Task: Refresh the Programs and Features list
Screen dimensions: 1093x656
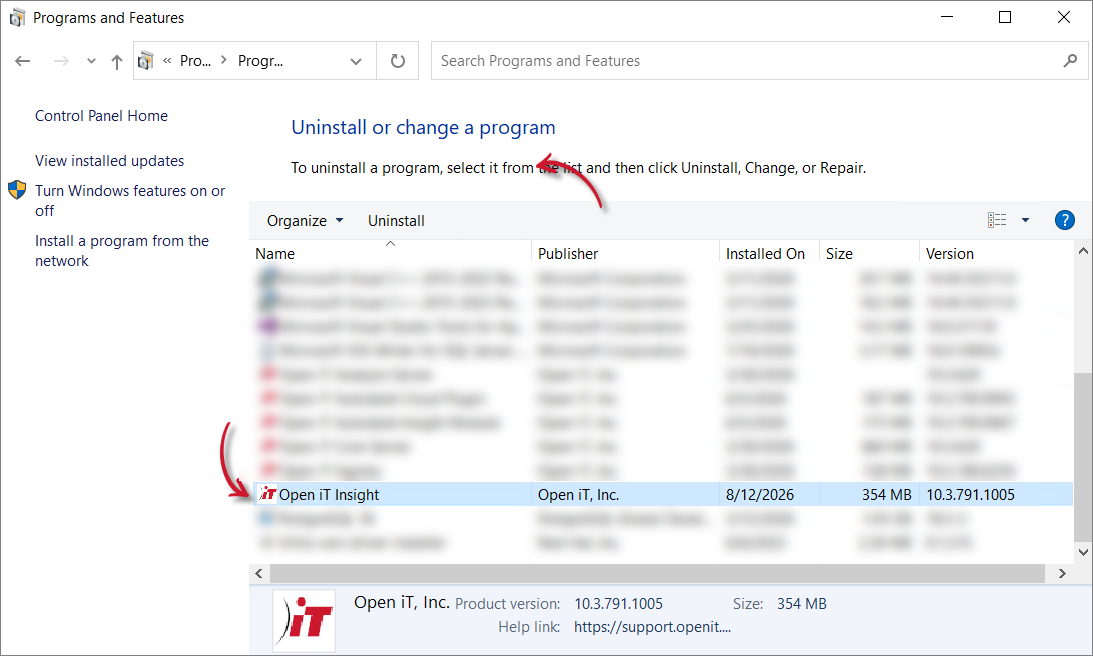Action: [398, 61]
